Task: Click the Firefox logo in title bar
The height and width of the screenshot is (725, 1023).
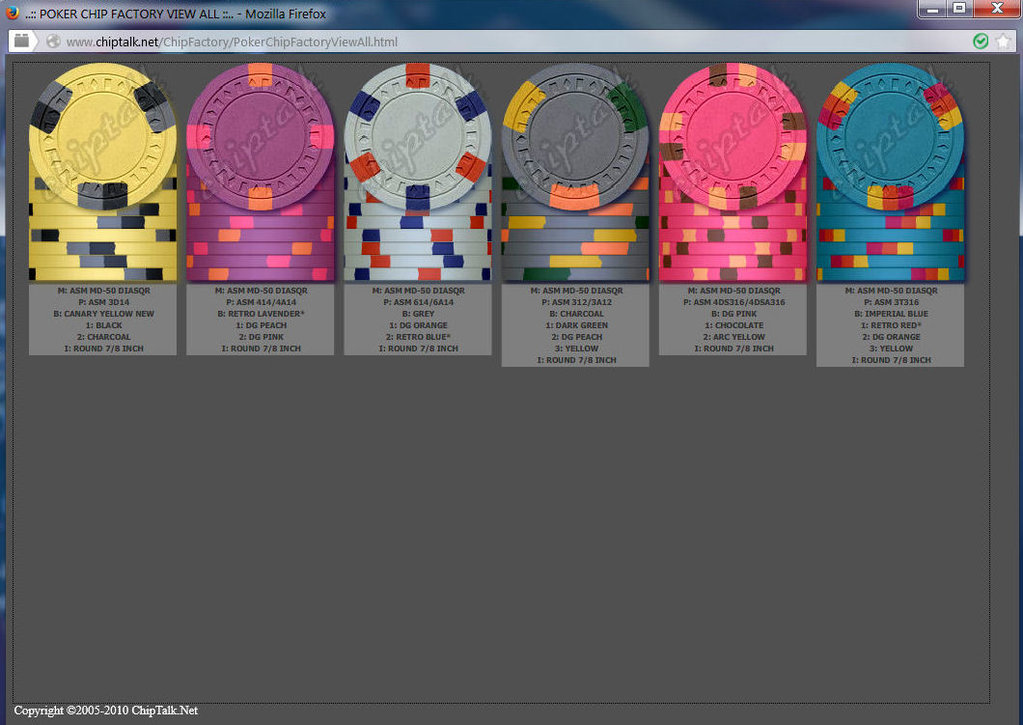Action: click(x=12, y=14)
